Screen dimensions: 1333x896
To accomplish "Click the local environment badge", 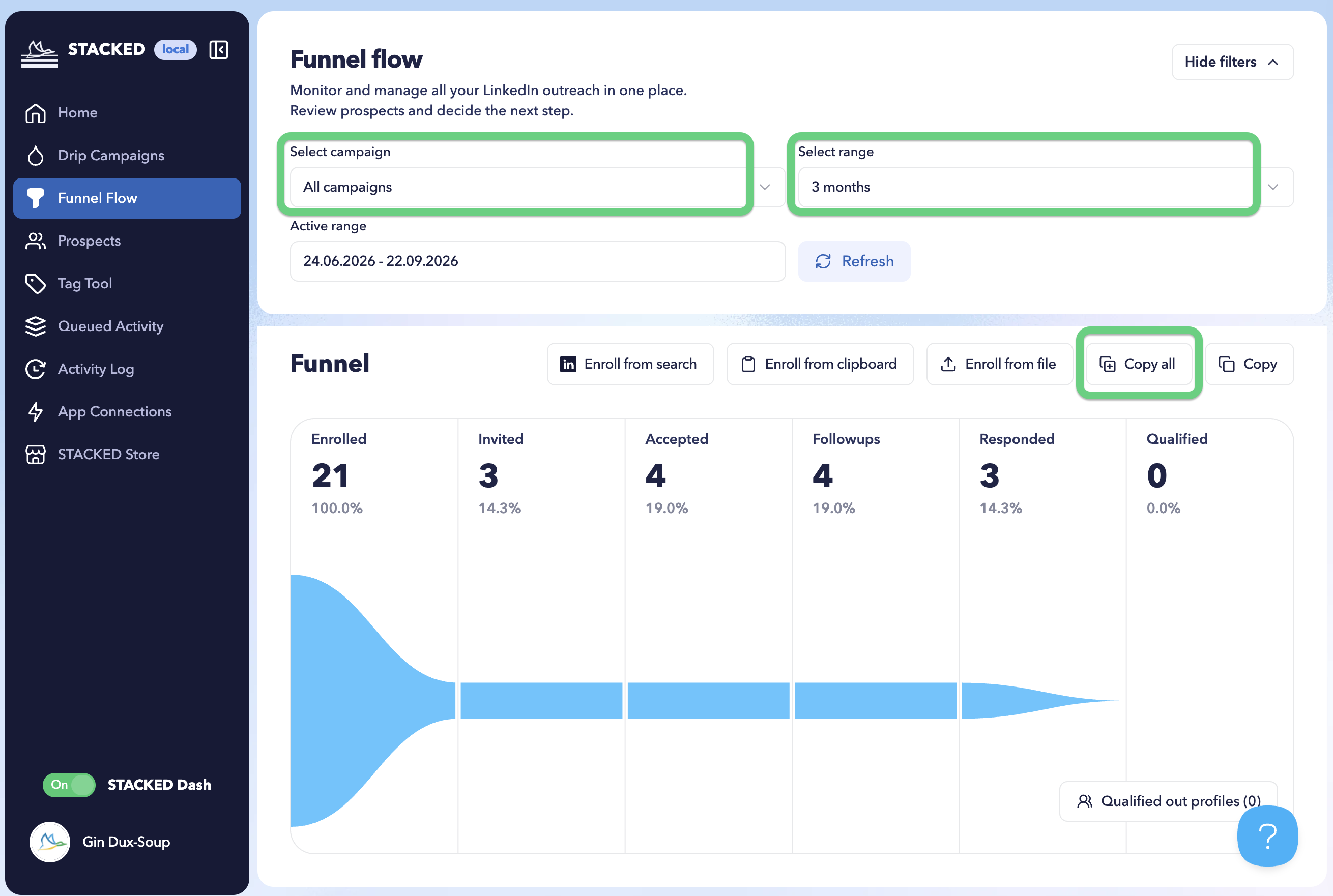I will (175, 50).
